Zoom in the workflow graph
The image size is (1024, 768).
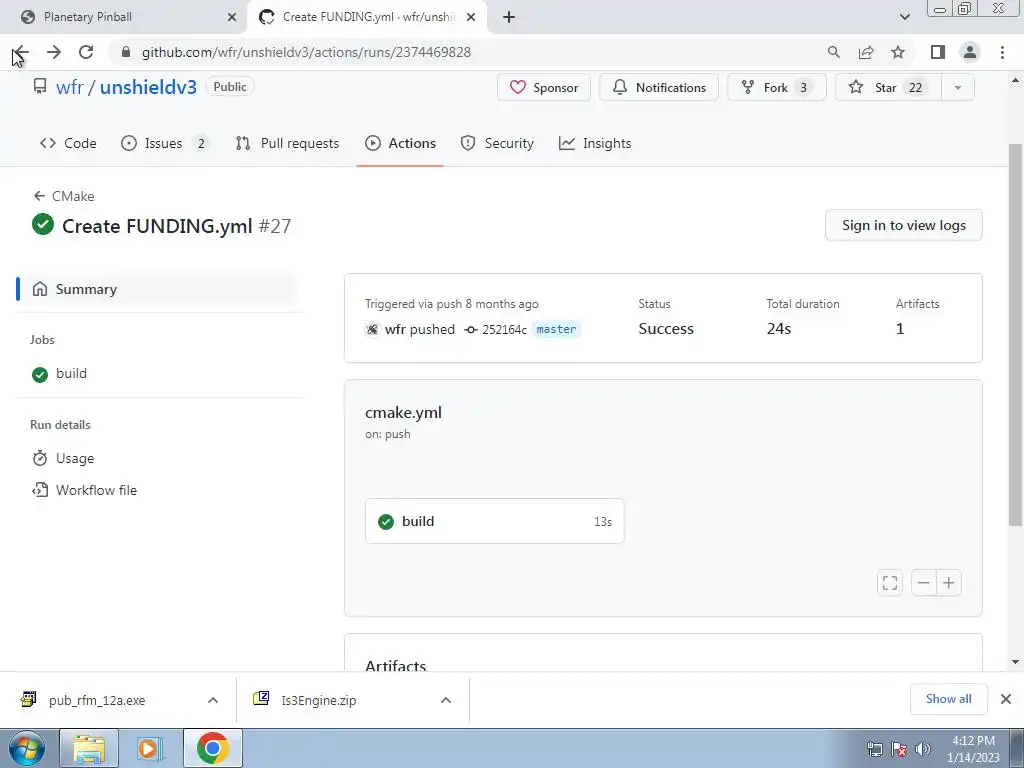pyautogui.click(x=949, y=583)
